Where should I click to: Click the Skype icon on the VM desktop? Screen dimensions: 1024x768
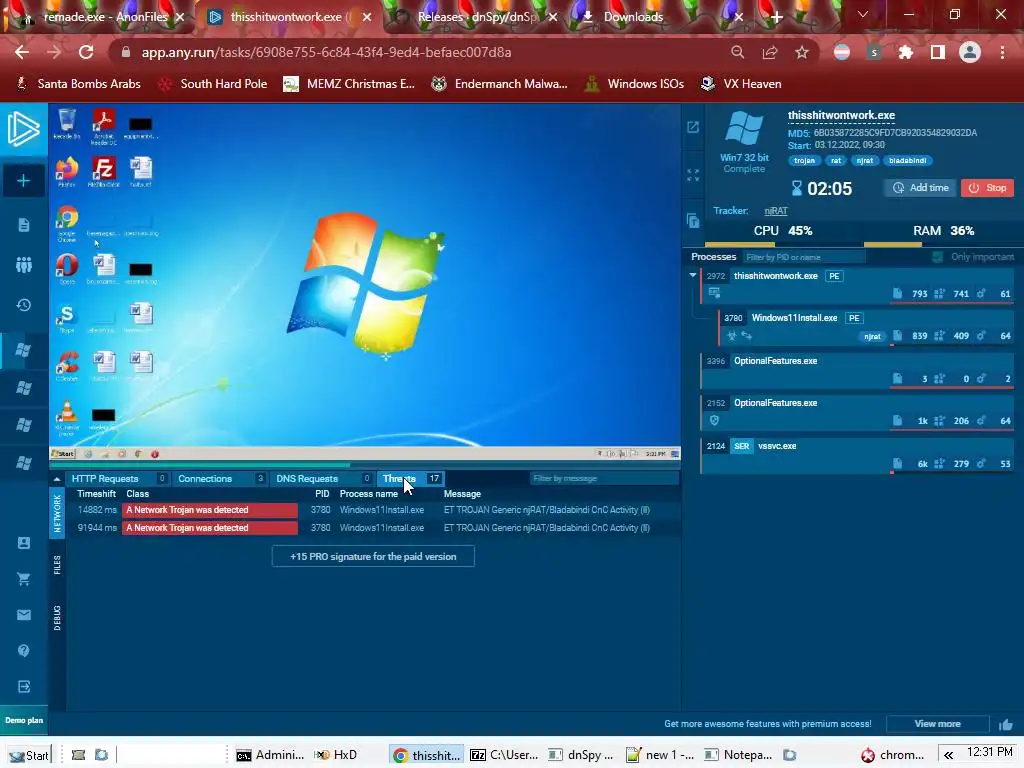click(67, 317)
